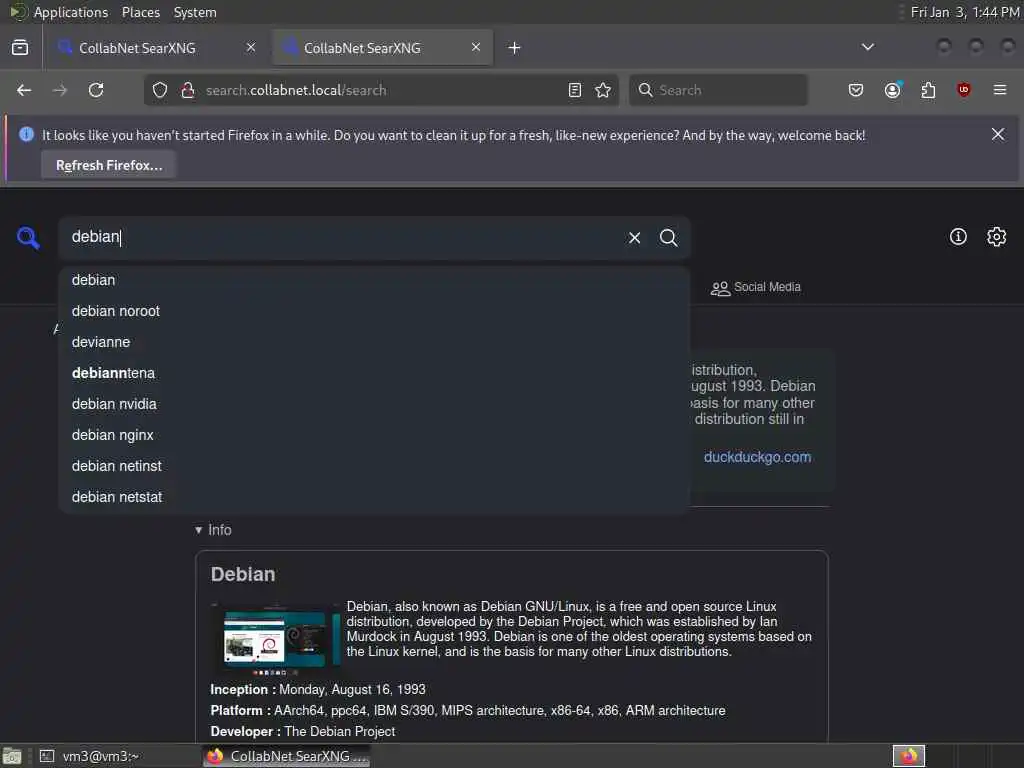Collapse the Info disclosure triangle

pyautogui.click(x=199, y=530)
